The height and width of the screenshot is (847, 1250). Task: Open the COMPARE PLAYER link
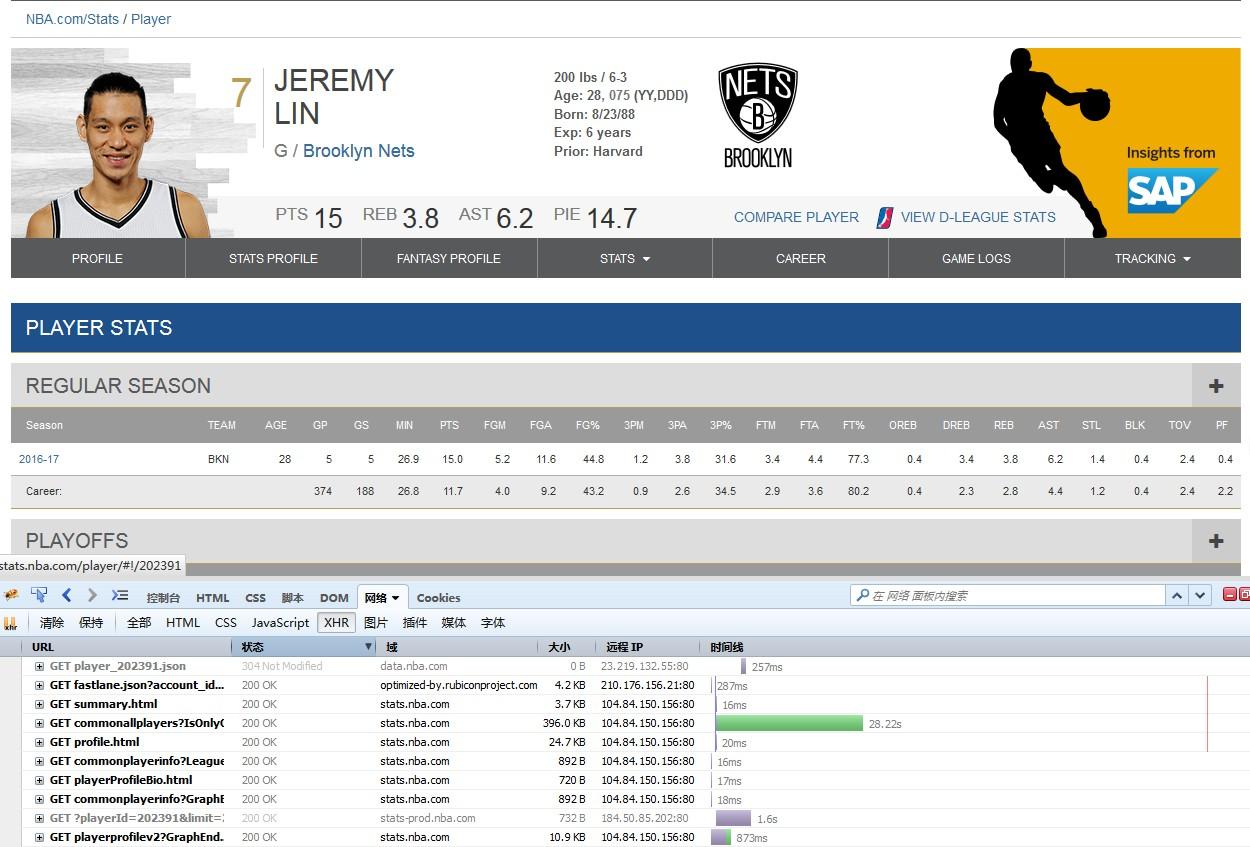[x=796, y=217]
